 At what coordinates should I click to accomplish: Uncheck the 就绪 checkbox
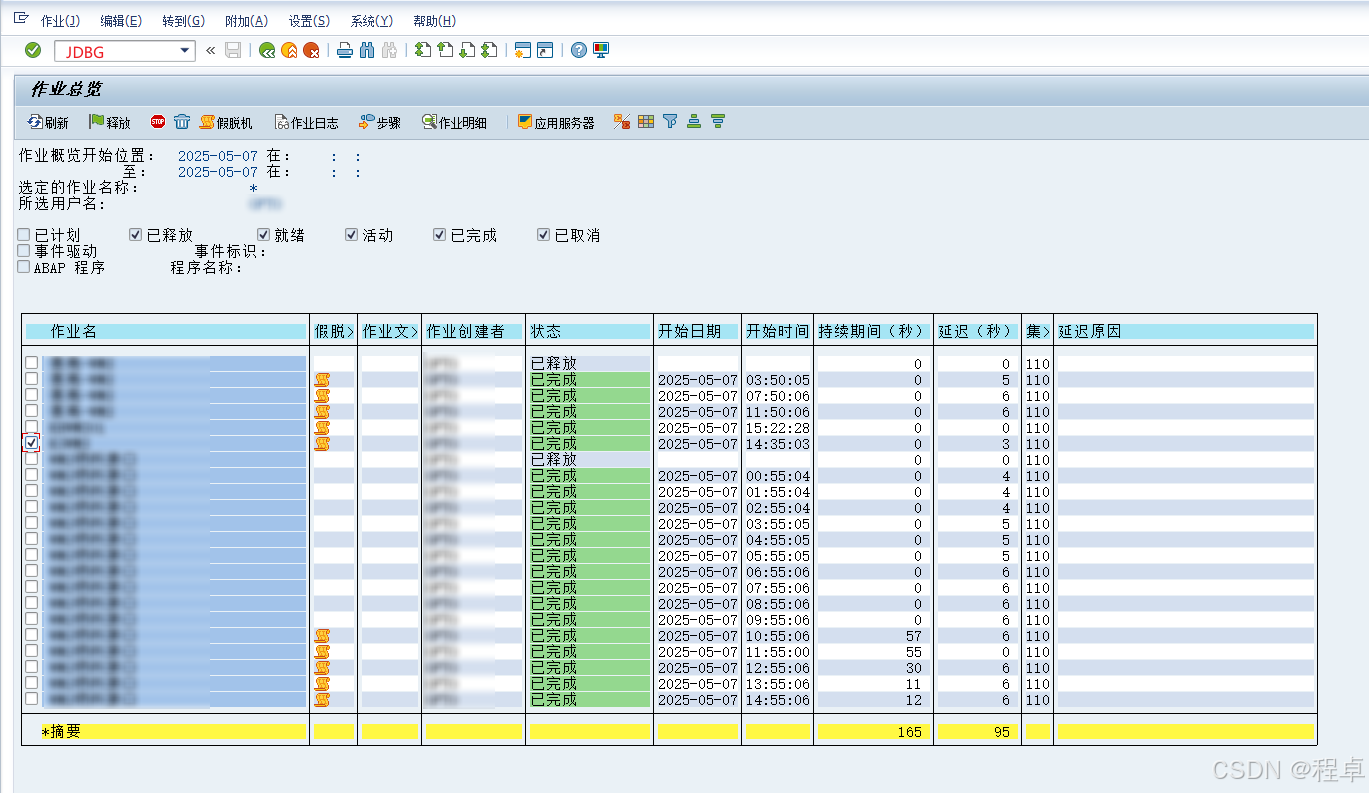coord(264,235)
